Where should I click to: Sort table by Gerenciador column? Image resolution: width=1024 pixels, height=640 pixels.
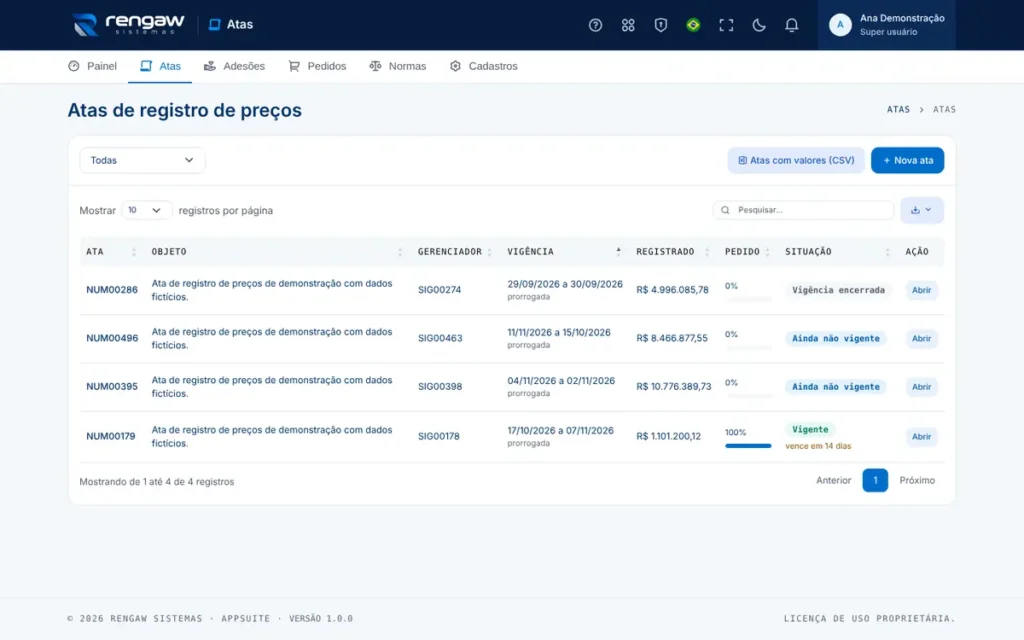pyautogui.click(x=455, y=251)
